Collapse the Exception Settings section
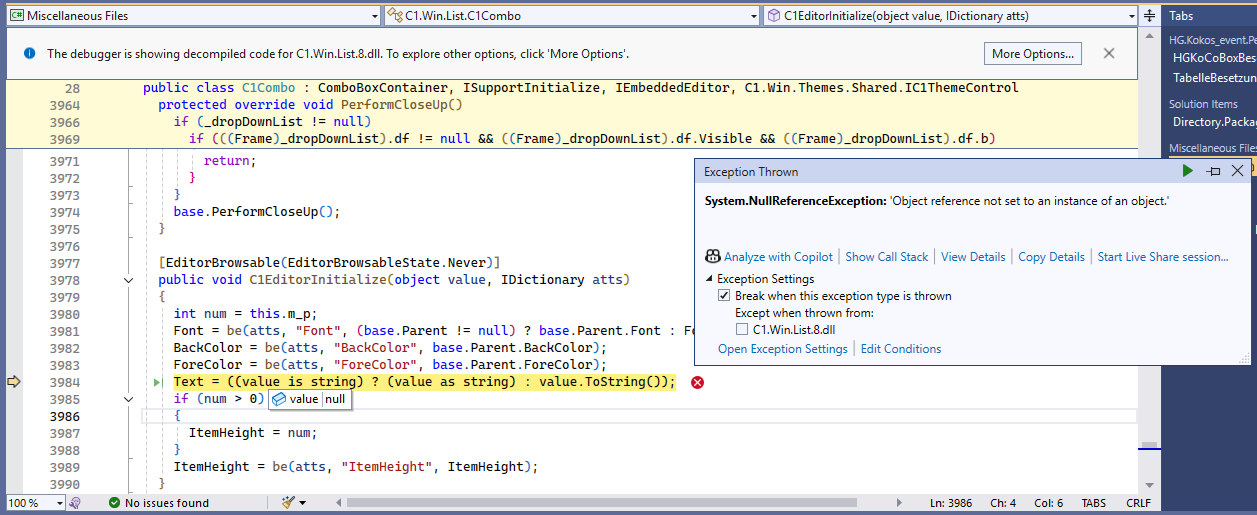 tap(710, 279)
